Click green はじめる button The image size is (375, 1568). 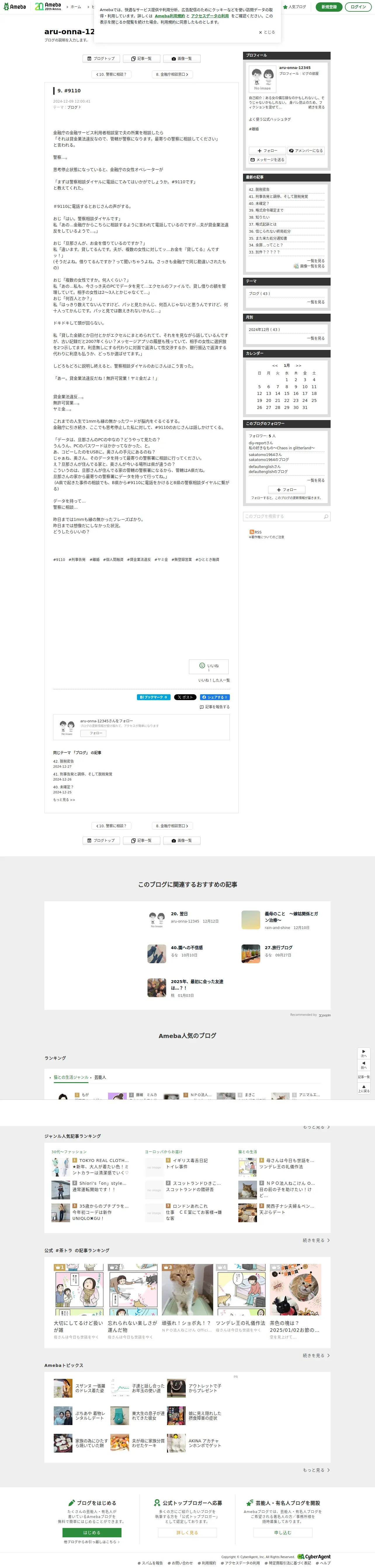click(x=92, y=1533)
